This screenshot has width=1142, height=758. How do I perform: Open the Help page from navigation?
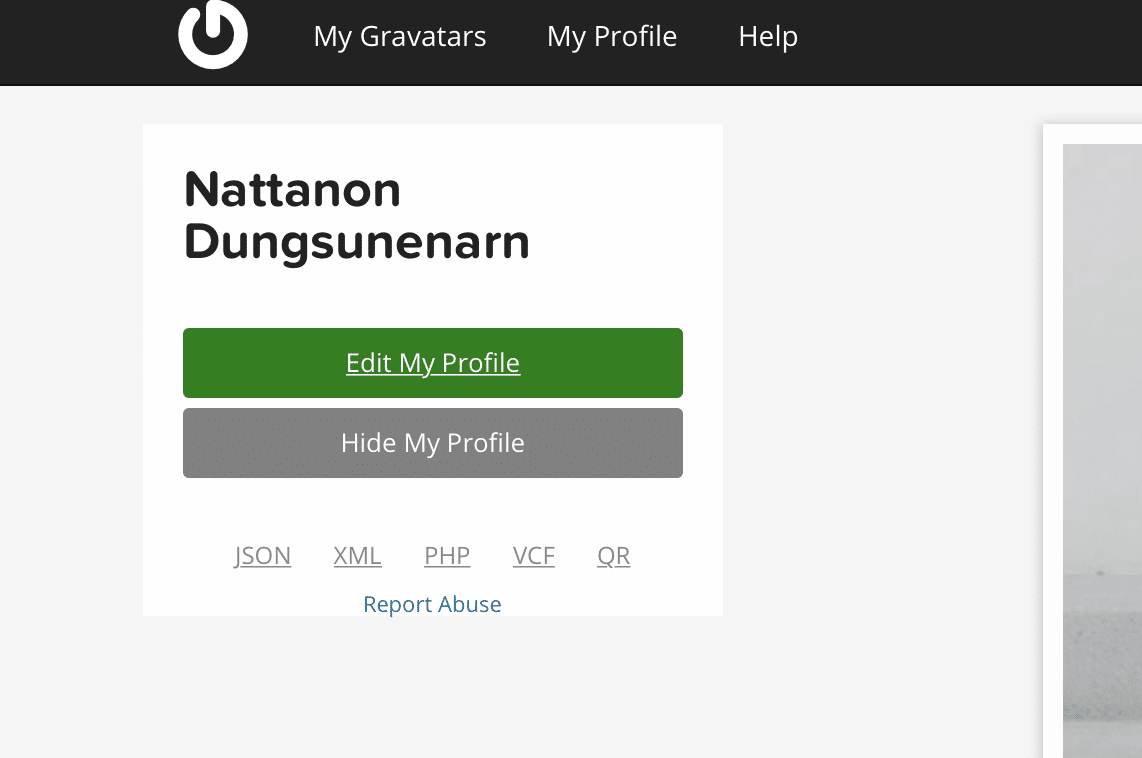[x=767, y=37]
